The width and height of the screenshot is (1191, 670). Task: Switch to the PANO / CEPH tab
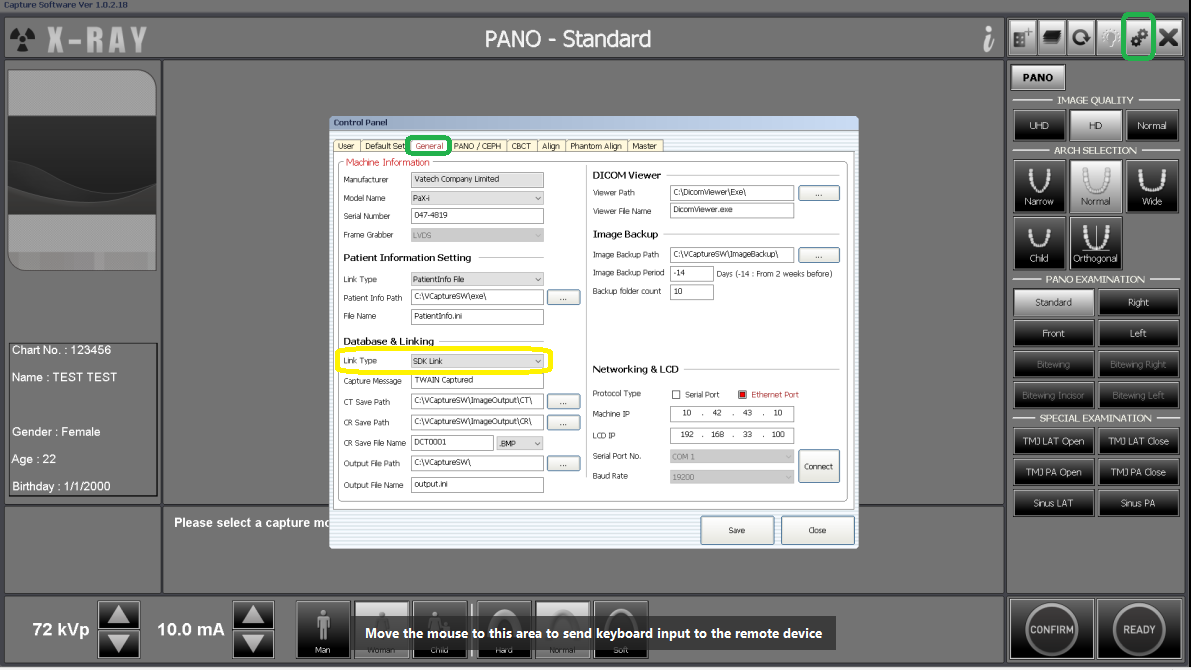(477, 146)
